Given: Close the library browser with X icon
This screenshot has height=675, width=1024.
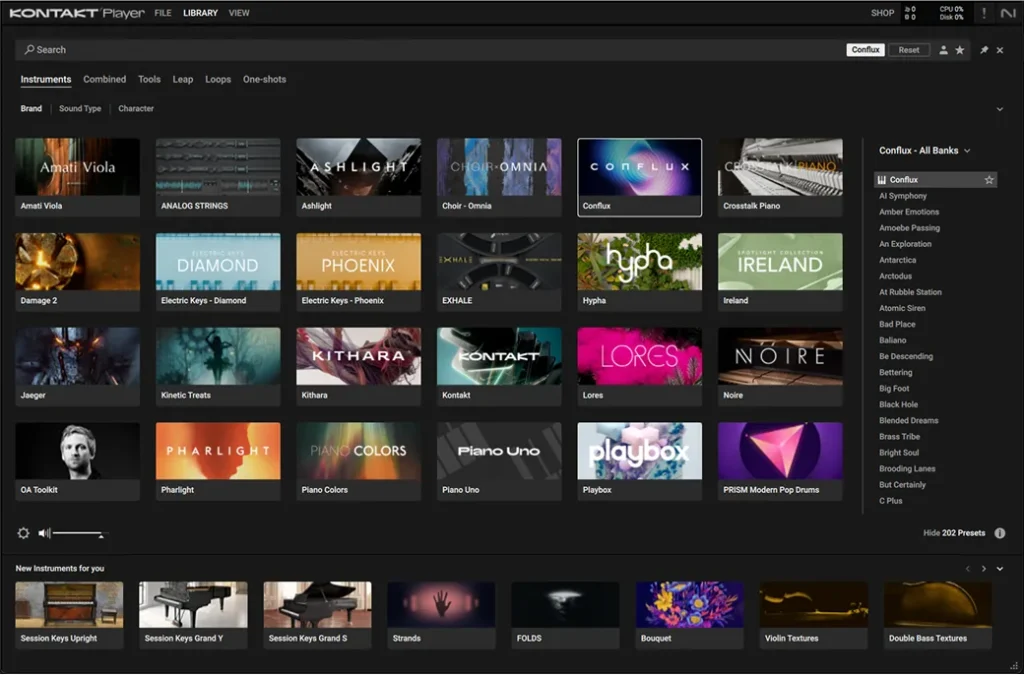Looking at the screenshot, I should click(1000, 50).
